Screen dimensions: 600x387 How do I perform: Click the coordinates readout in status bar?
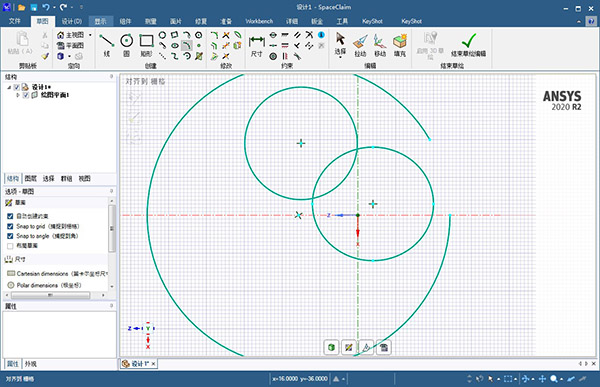300,379
